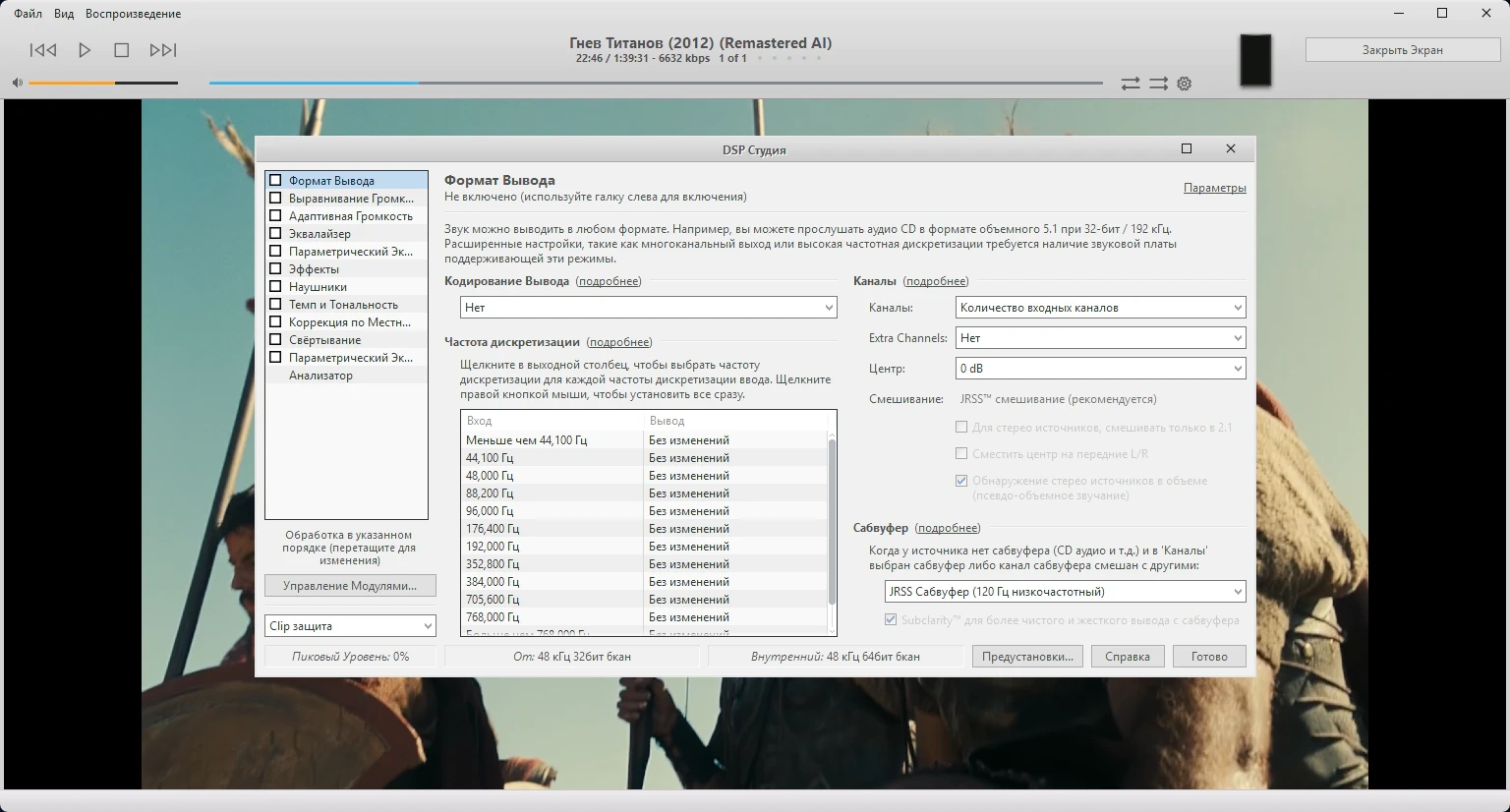Enable the Эквалайзер checkbox
This screenshot has height=812, width=1510.
(x=275, y=234)
